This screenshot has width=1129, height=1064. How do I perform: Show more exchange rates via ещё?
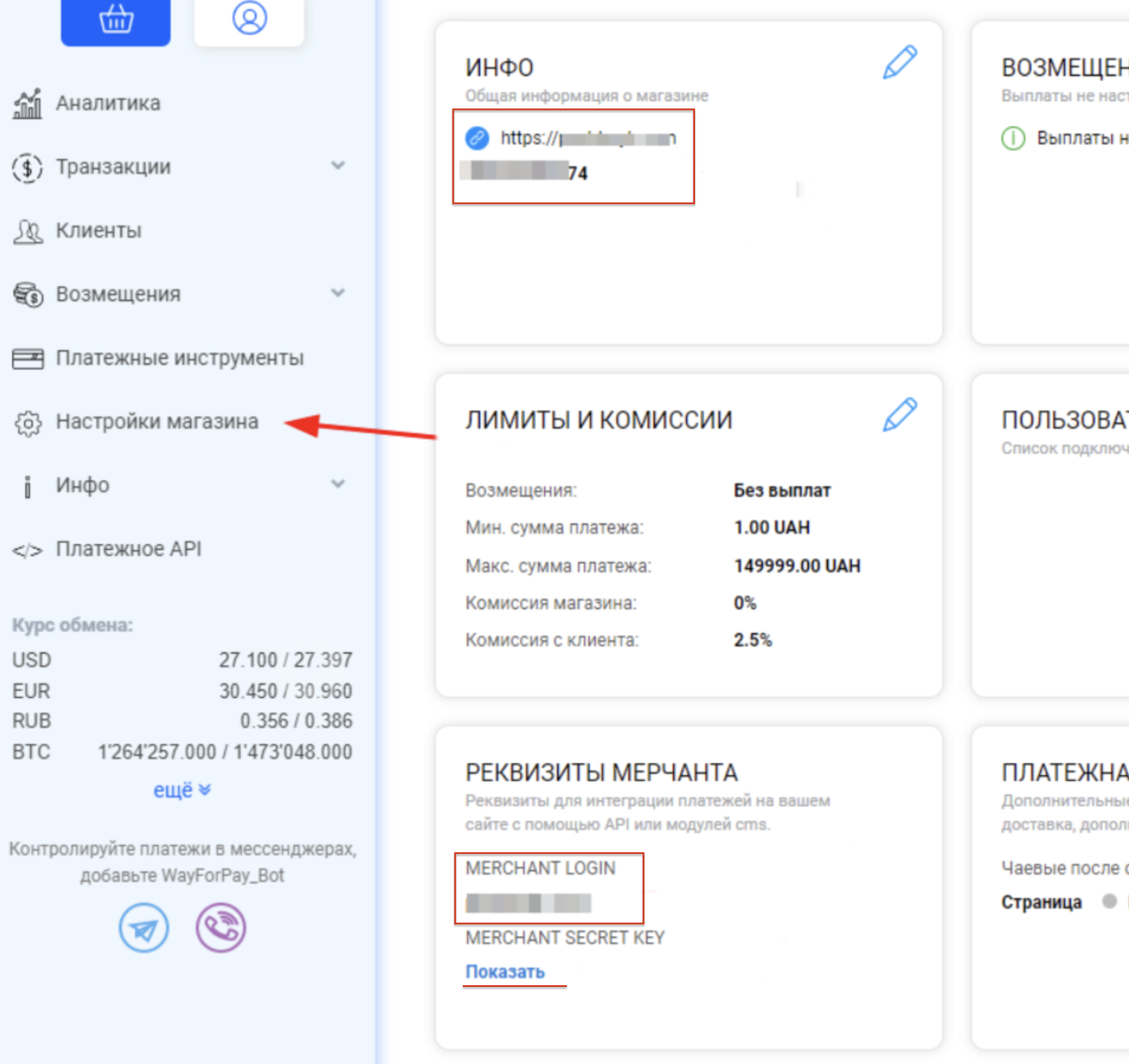click(182, 790)
